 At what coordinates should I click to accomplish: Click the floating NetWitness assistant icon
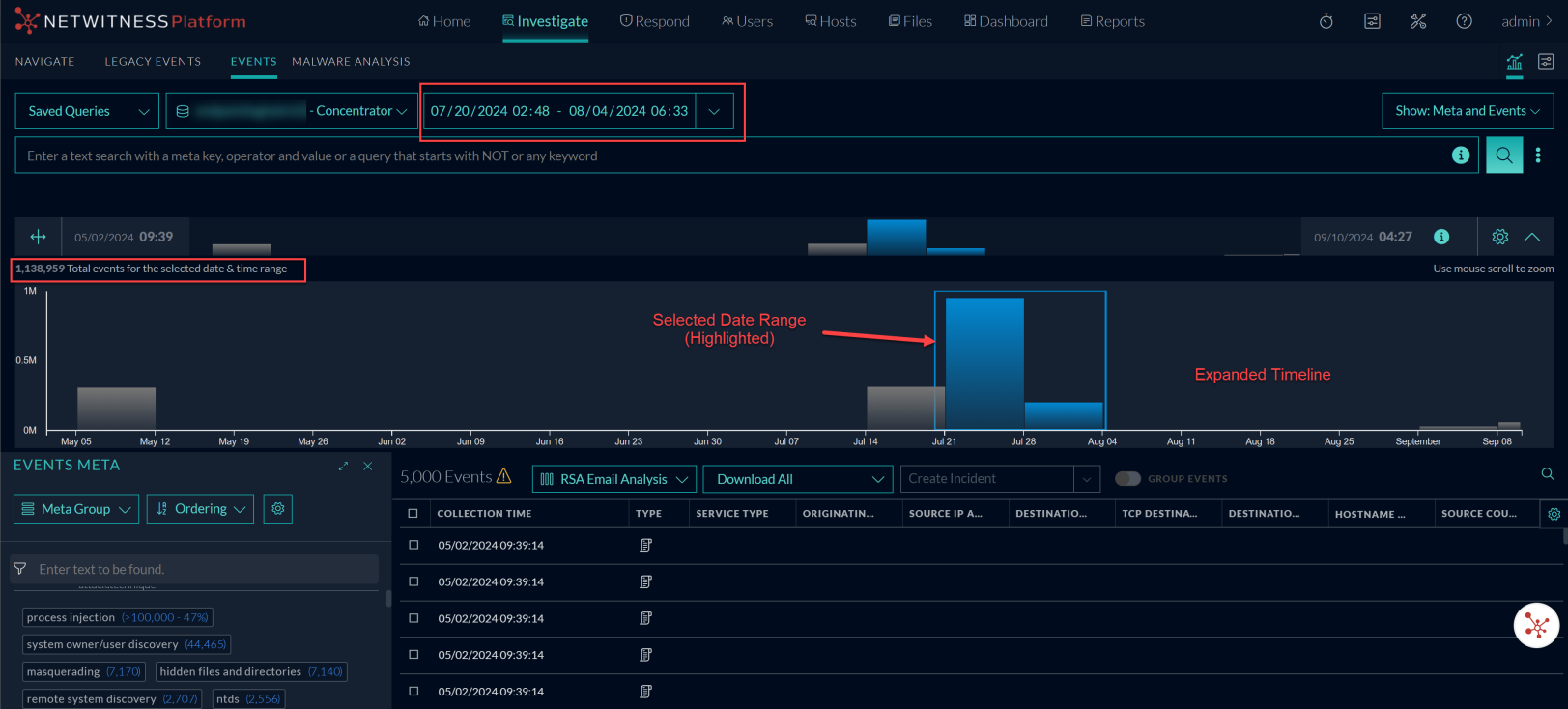click(x=1536, y=626)
